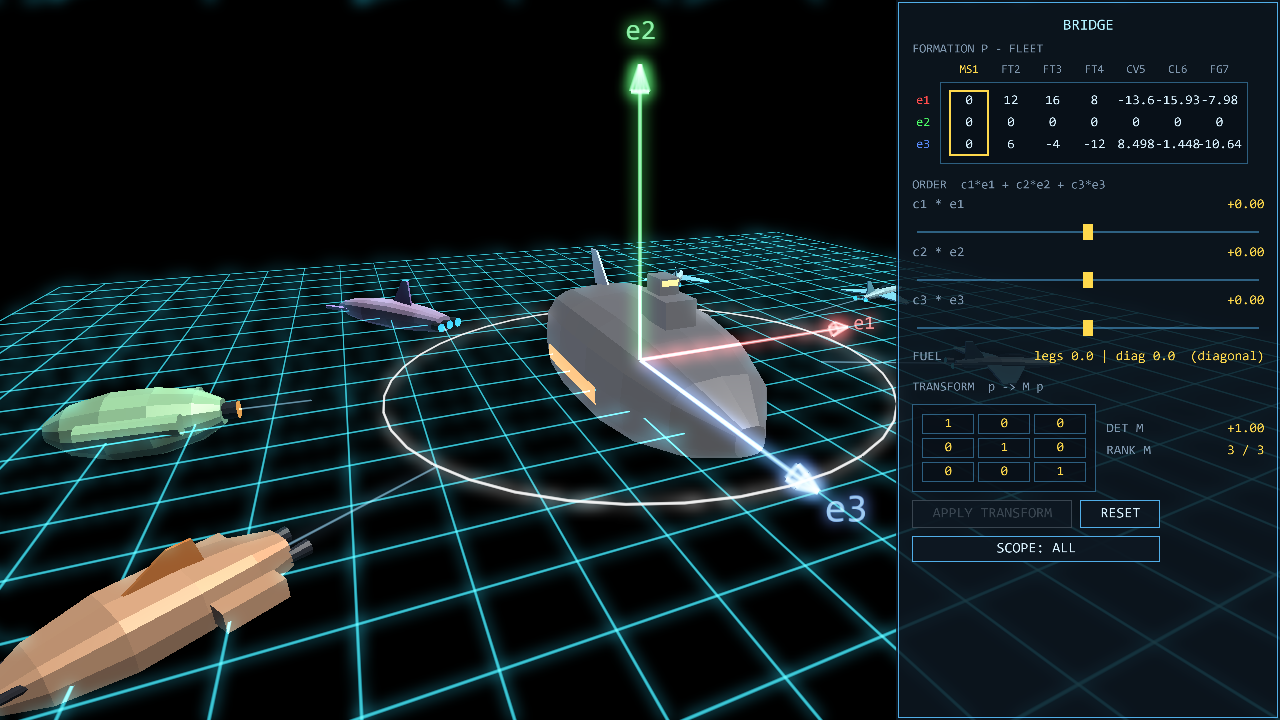The image size is (1280, 720).
Task: Select the CL6 column header
Action: click(1177, 69)
